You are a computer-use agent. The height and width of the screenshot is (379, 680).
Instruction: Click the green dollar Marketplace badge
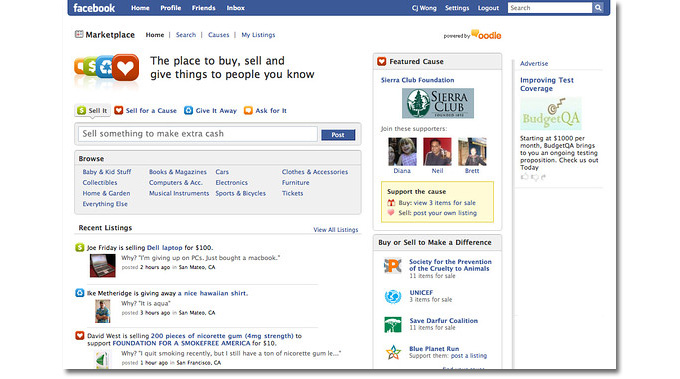coord(90,66)
